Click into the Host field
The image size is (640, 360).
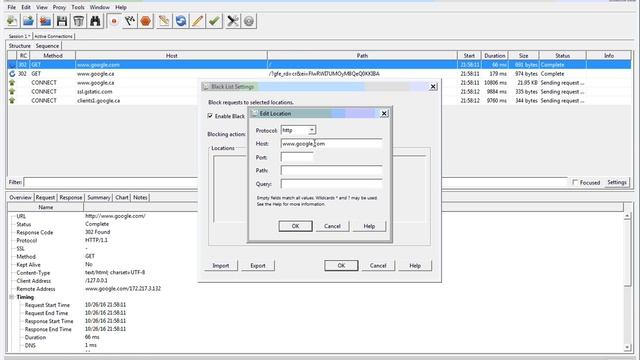click(x=331, y=144)
